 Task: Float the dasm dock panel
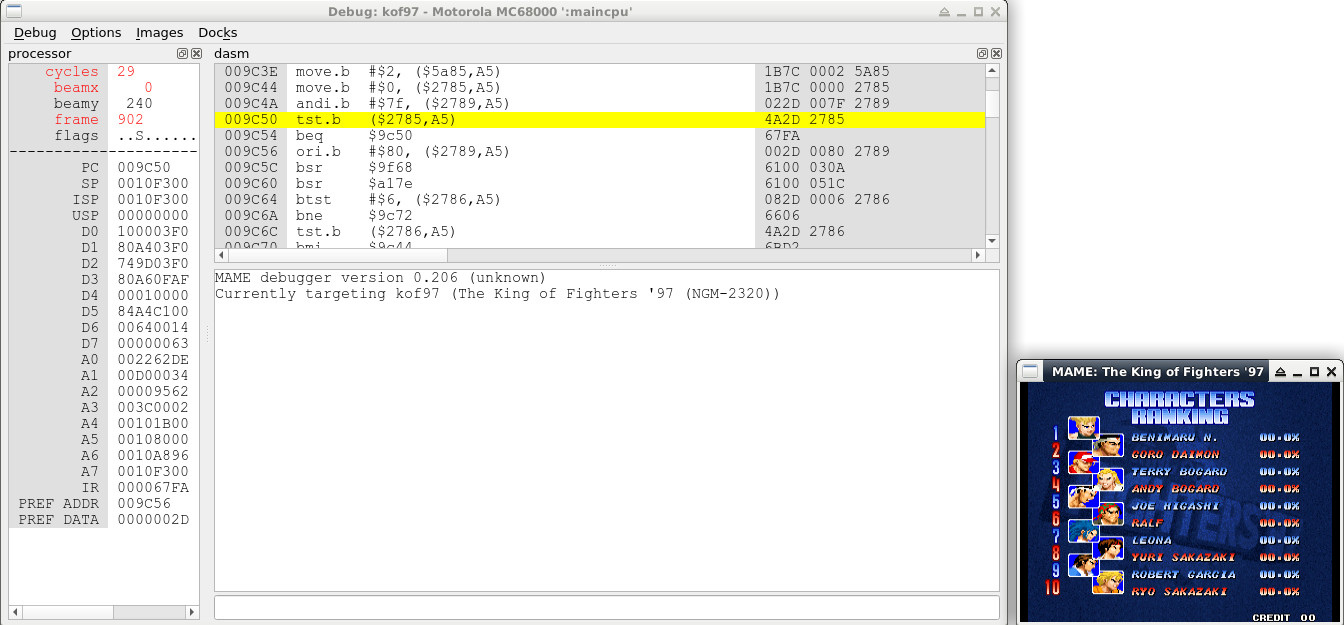click(x=982, y=53)
